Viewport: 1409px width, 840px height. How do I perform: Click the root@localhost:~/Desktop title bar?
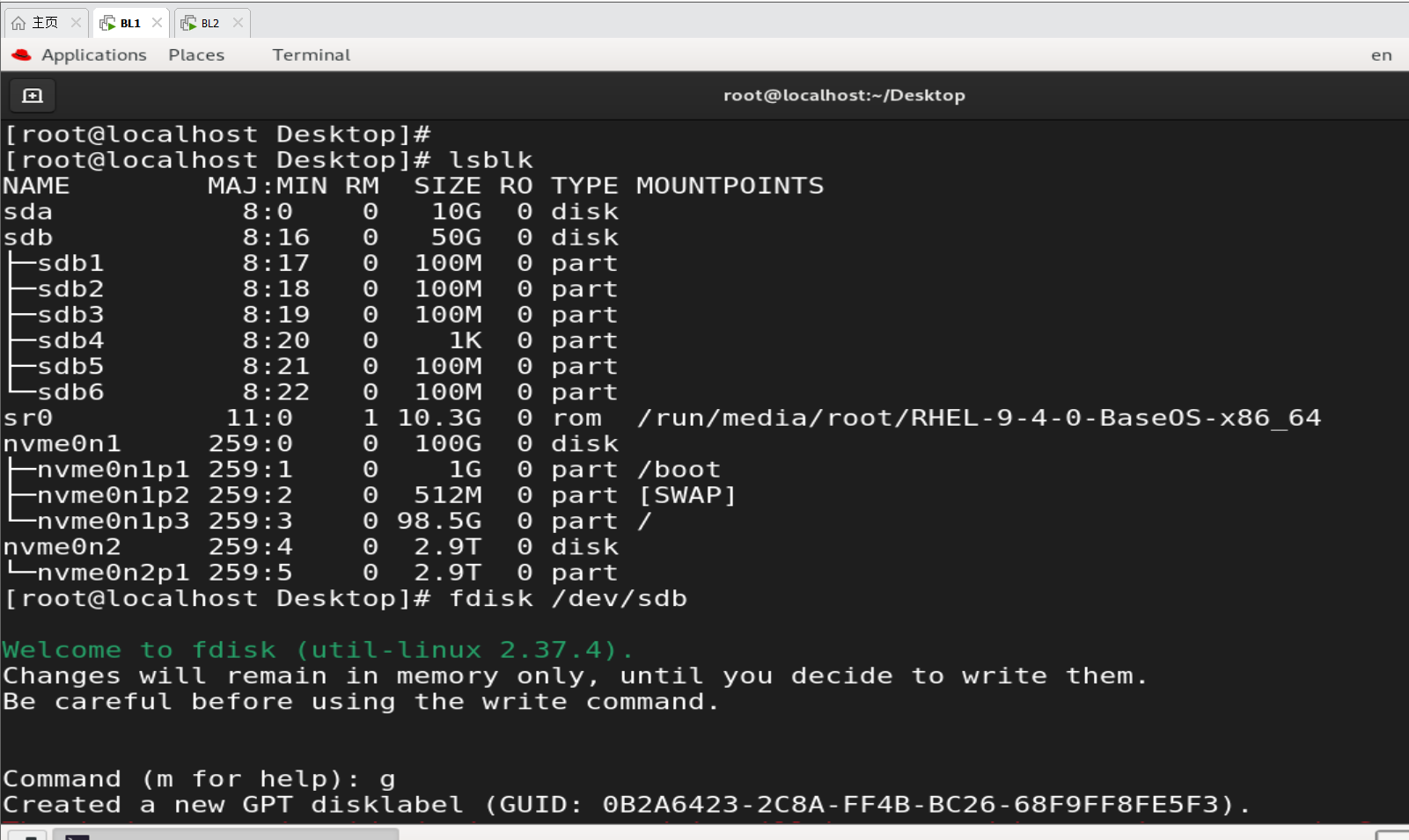coord(843,95)
